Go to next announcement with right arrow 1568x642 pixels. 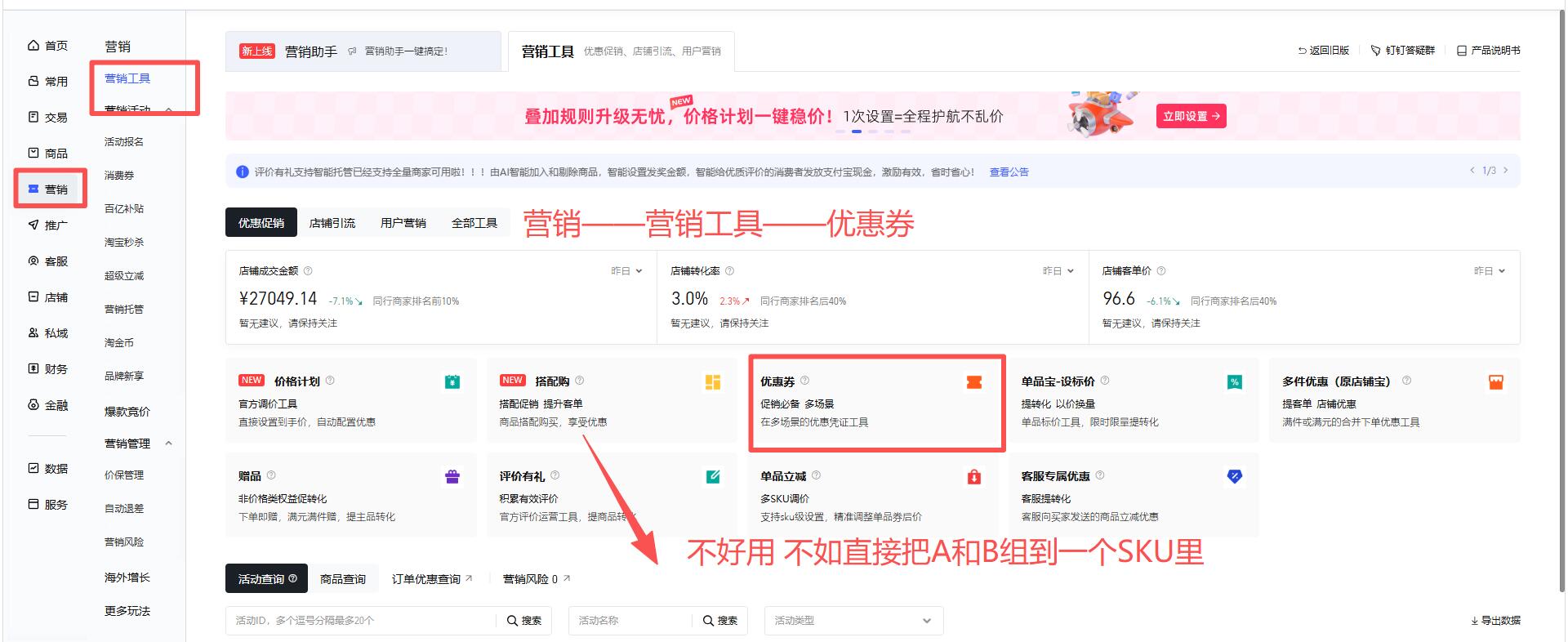(1506, 171)
